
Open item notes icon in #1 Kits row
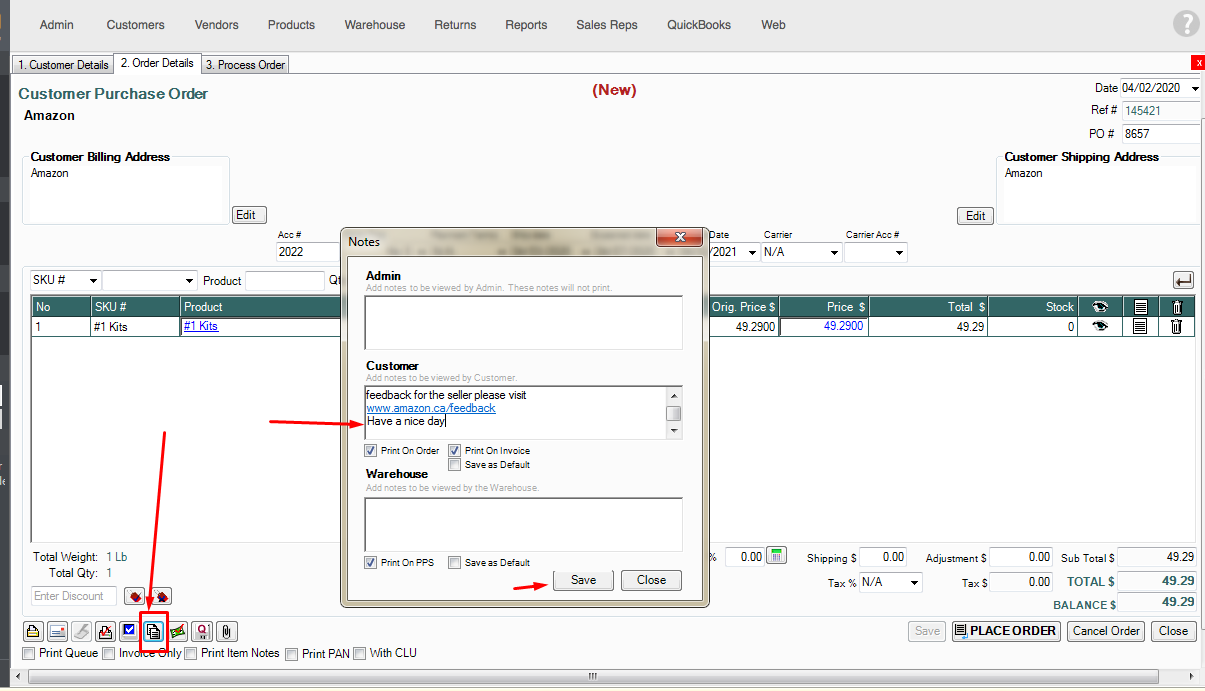coord(1139,326)
